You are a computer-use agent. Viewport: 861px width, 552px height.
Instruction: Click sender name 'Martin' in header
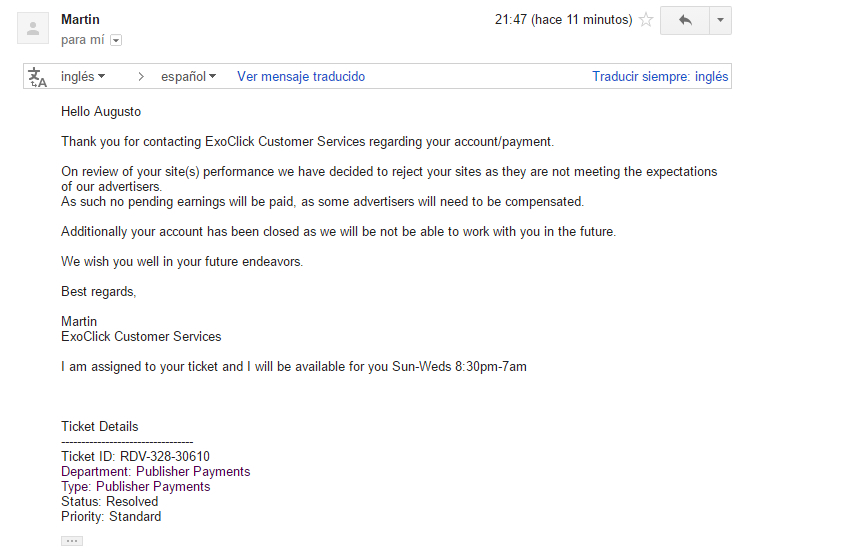click(80, 19)
